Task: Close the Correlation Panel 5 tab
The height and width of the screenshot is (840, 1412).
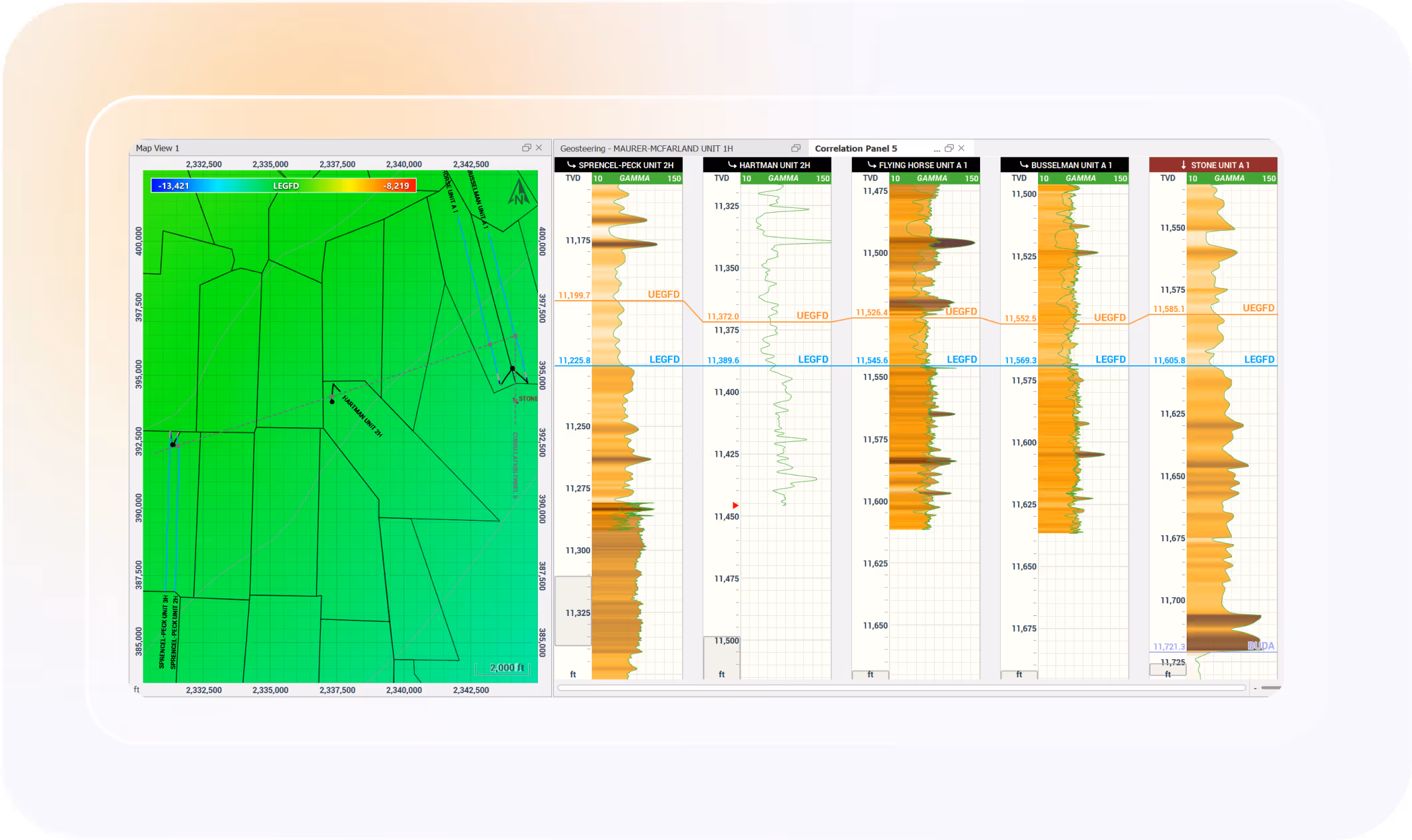Action: pos(961,148)
